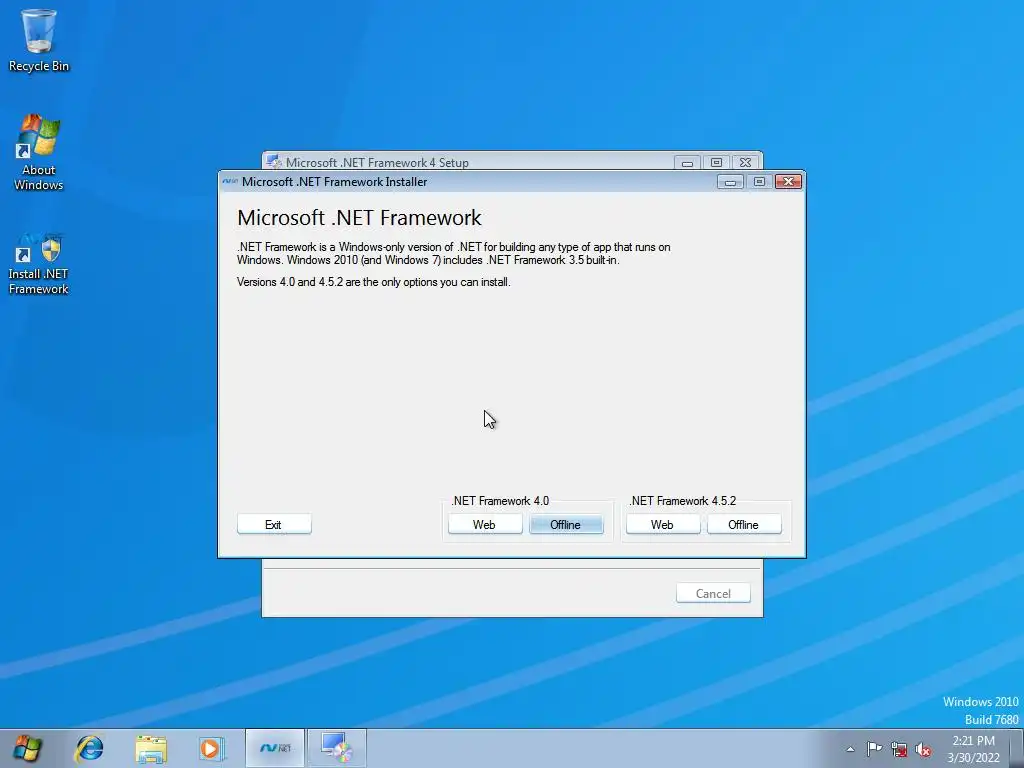This screenshot has width=1024, height=768.
Task: Click the network status tray icon
Action: pos(899,750)
